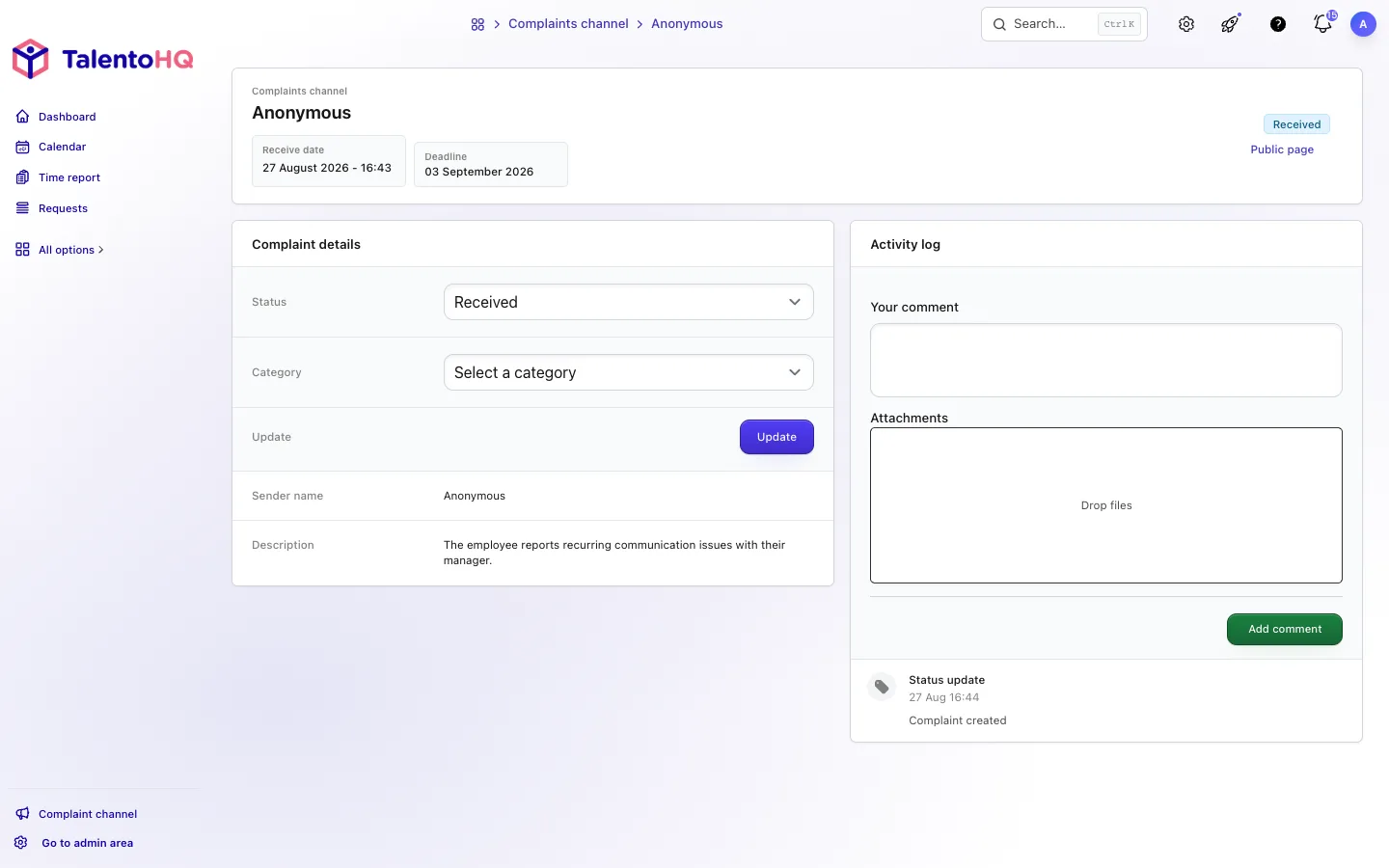Click the Sender name value Anonymous
The image size is (1389, 868).
click(x=475, y=496)
